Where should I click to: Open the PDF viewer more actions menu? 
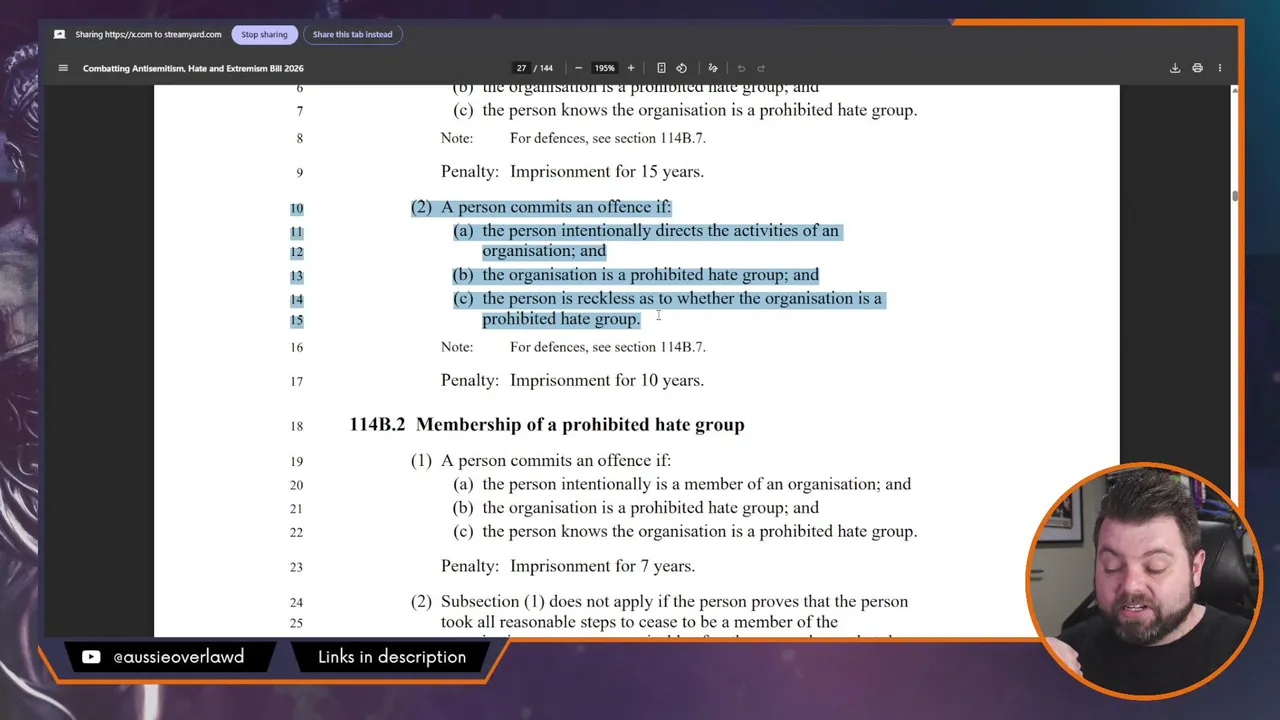[1219, 68]
